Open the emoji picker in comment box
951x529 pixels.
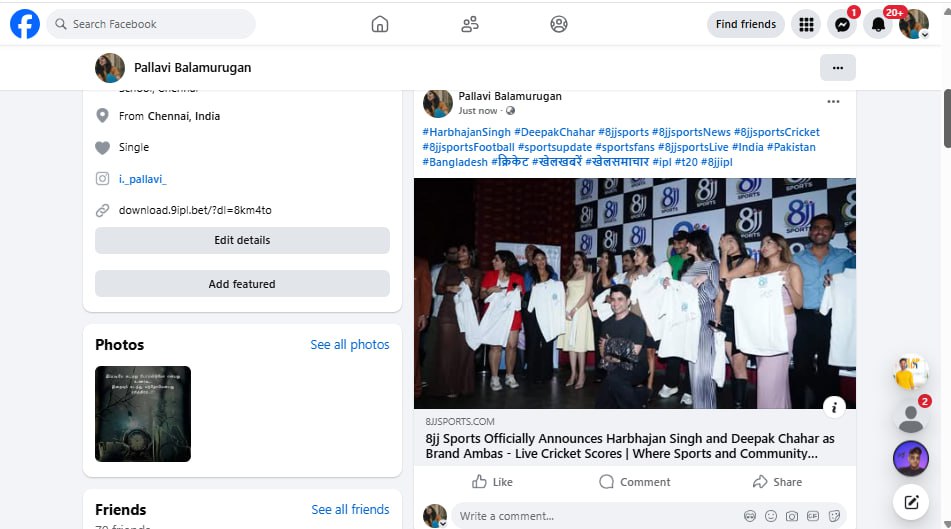click(x=771, y=516)
